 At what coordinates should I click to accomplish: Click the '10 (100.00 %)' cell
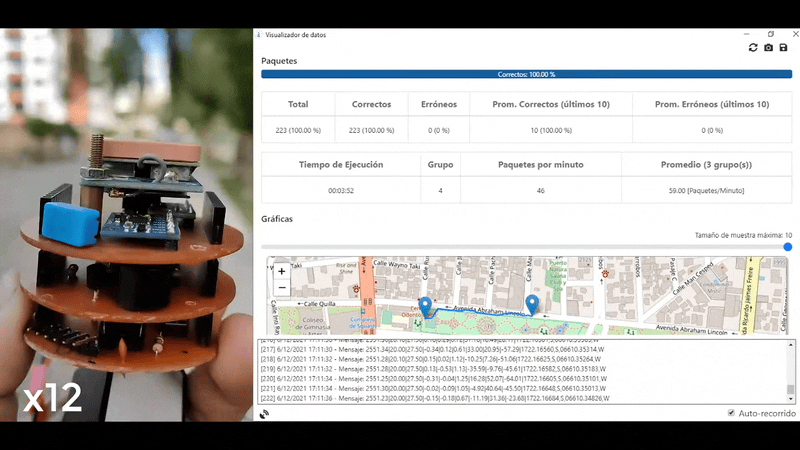[551, 130]
